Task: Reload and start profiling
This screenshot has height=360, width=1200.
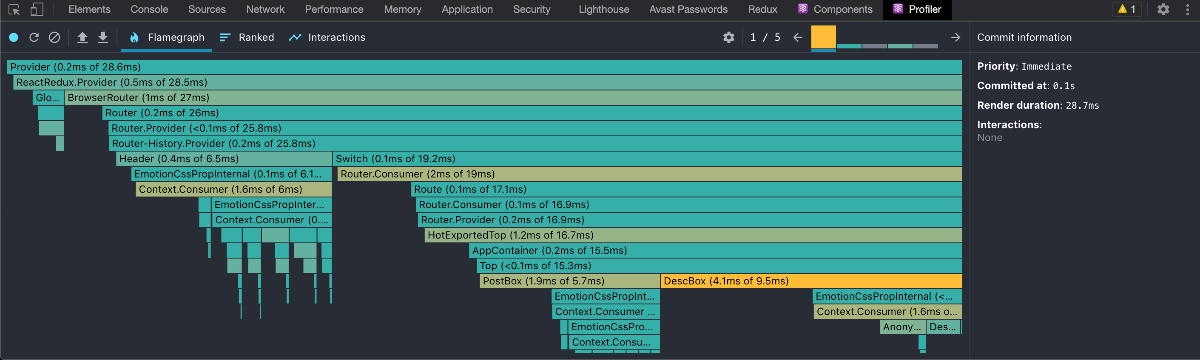Action: pos(34,37)
